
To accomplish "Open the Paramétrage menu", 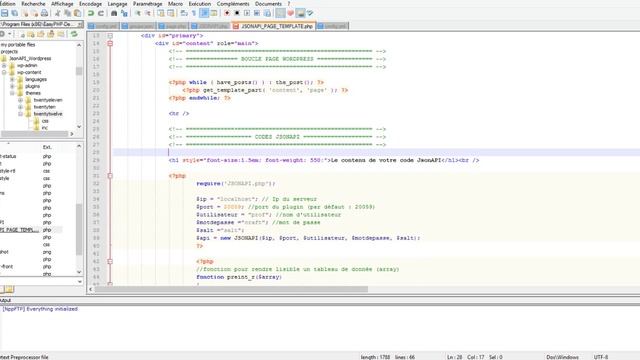I will [147, 4].
